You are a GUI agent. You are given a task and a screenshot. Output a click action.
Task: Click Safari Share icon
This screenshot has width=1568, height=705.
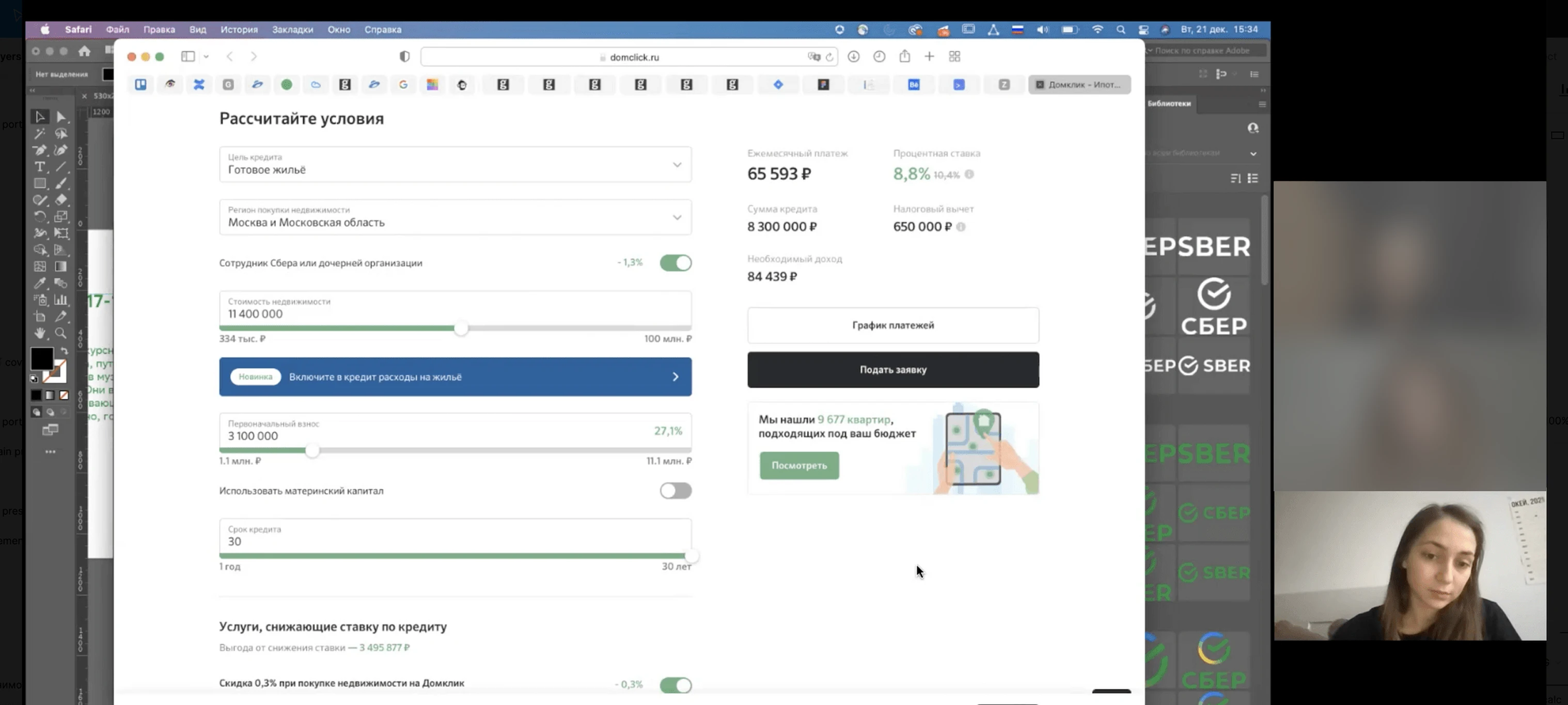(x=905, y=56)
